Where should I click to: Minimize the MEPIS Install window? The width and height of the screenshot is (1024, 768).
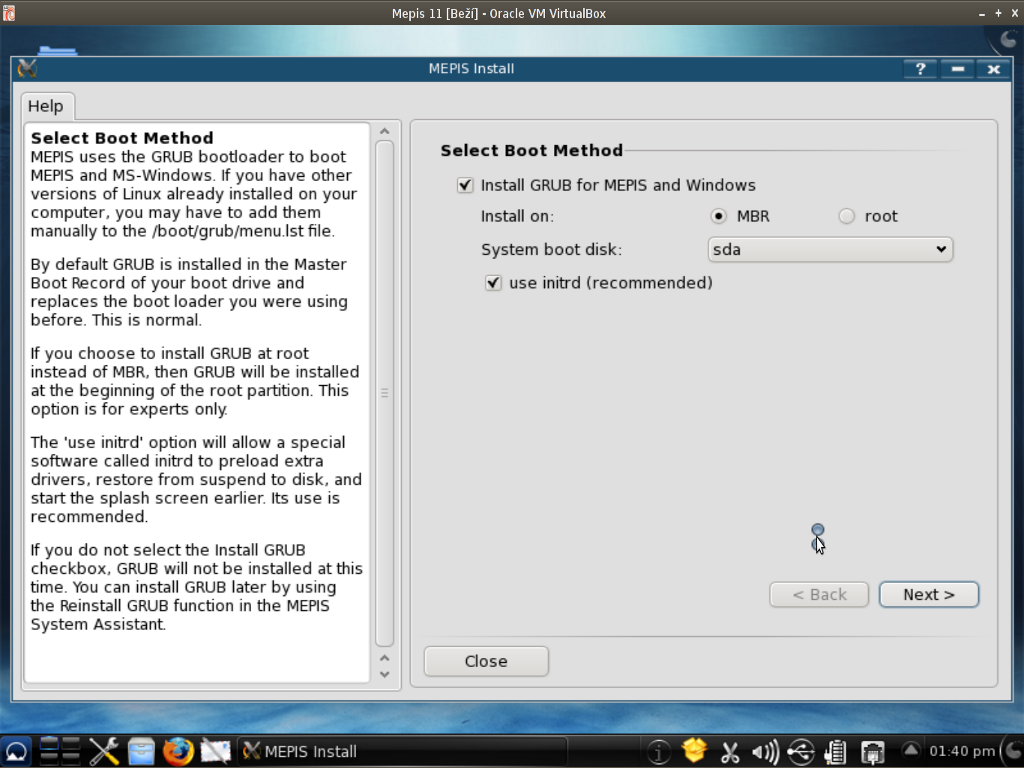(x=957, y=69)
